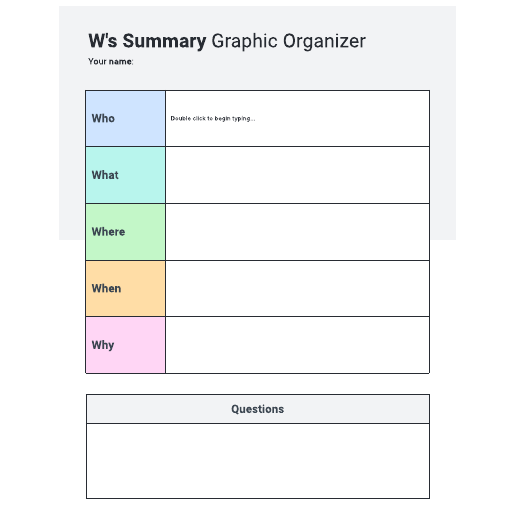Select the empty When answer cell
The width and height of the screenshot is (516, 516).
pyautogui.click(x=297, y=288)
